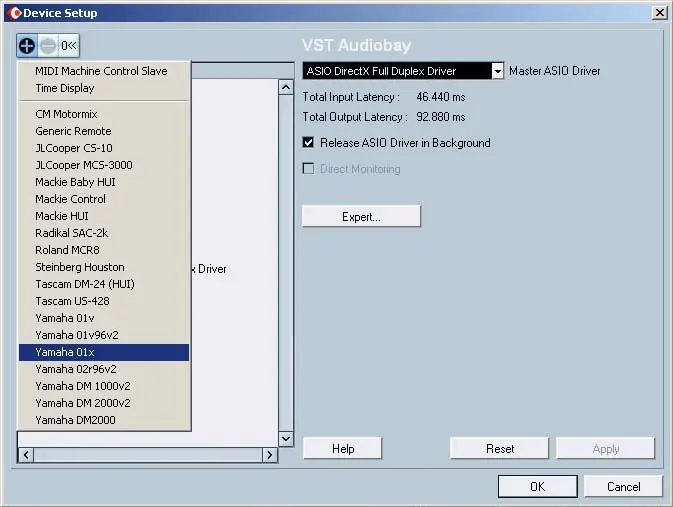Pick Yamaha DM 2000v2 from the menu
This screenshot has height=507, width=673.
(x=103, y=403)
